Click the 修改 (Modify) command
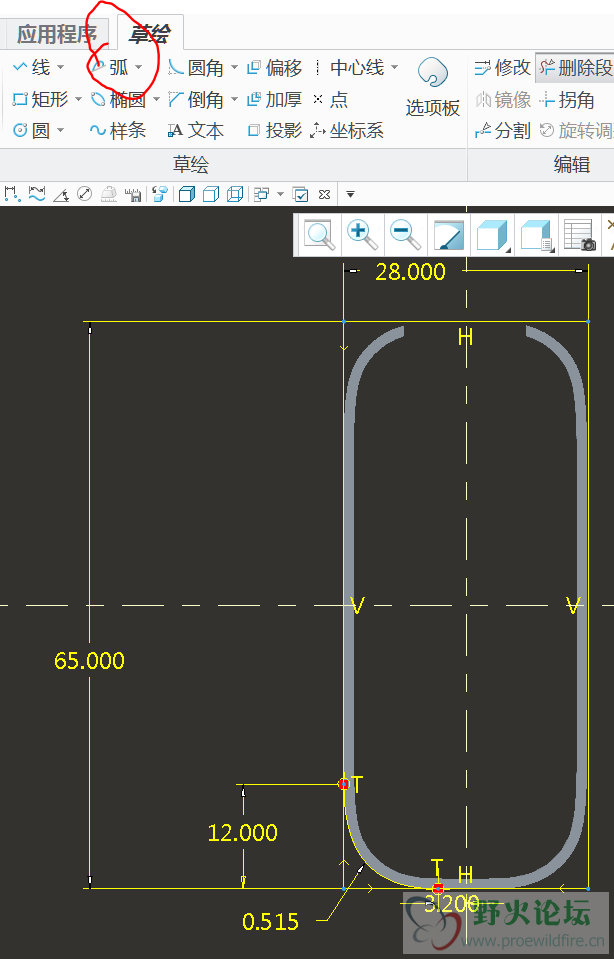The image size is (614, 959). pos(503,67)
